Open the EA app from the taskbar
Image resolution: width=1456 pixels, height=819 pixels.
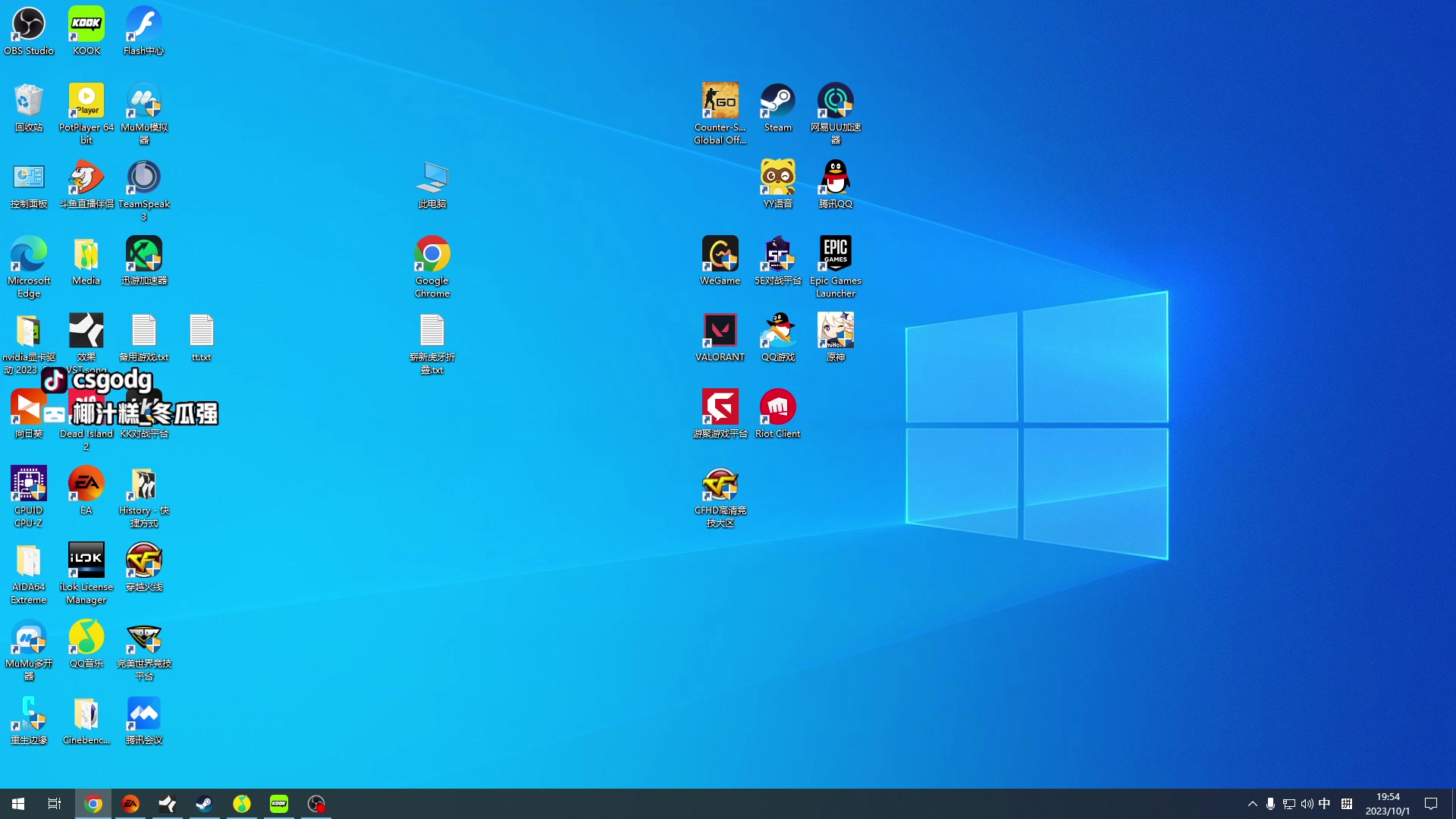coord(130,804)
